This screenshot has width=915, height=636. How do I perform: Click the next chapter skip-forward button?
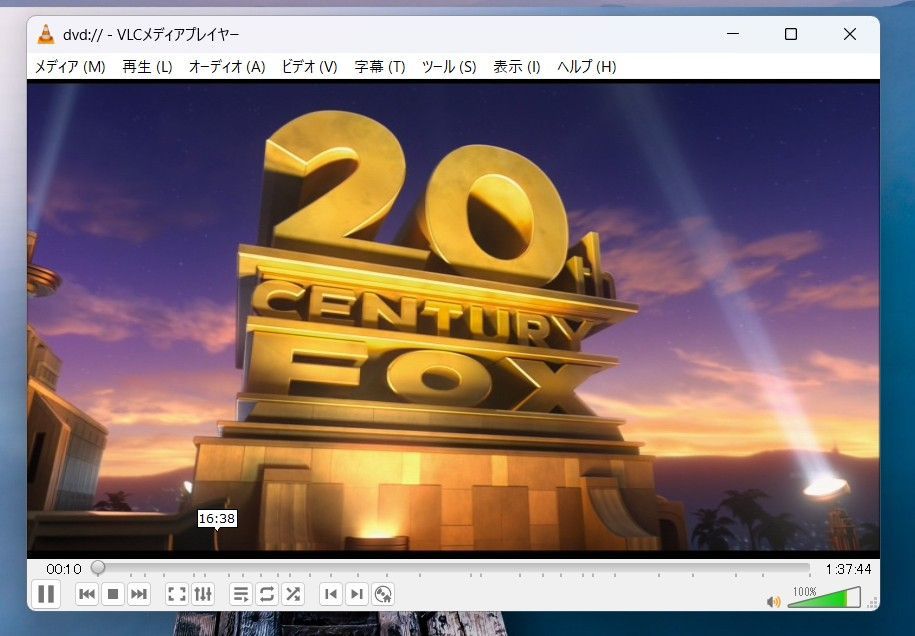(x=139, y=595)
